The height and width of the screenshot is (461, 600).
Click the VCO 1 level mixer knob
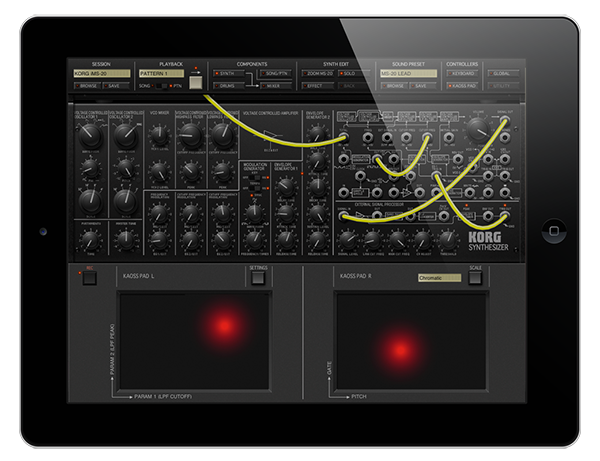pos(159,135)
